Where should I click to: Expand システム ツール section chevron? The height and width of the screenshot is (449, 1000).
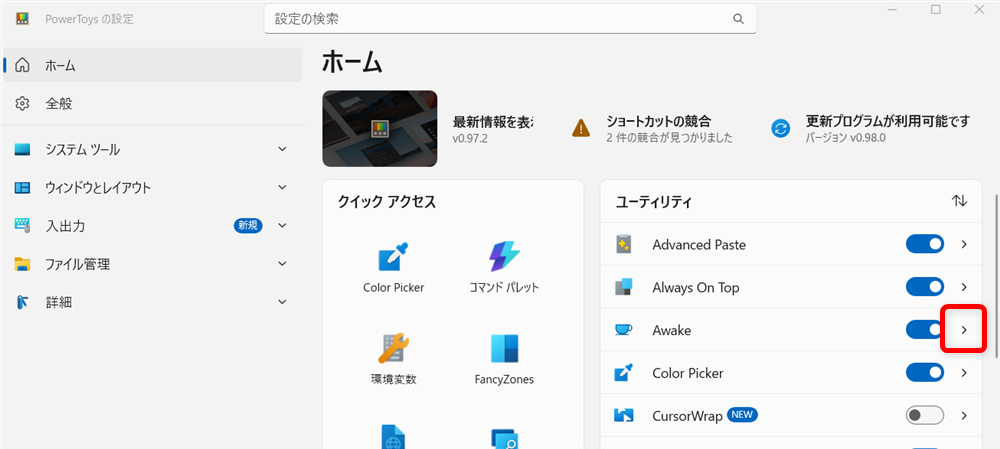(283, 150)
